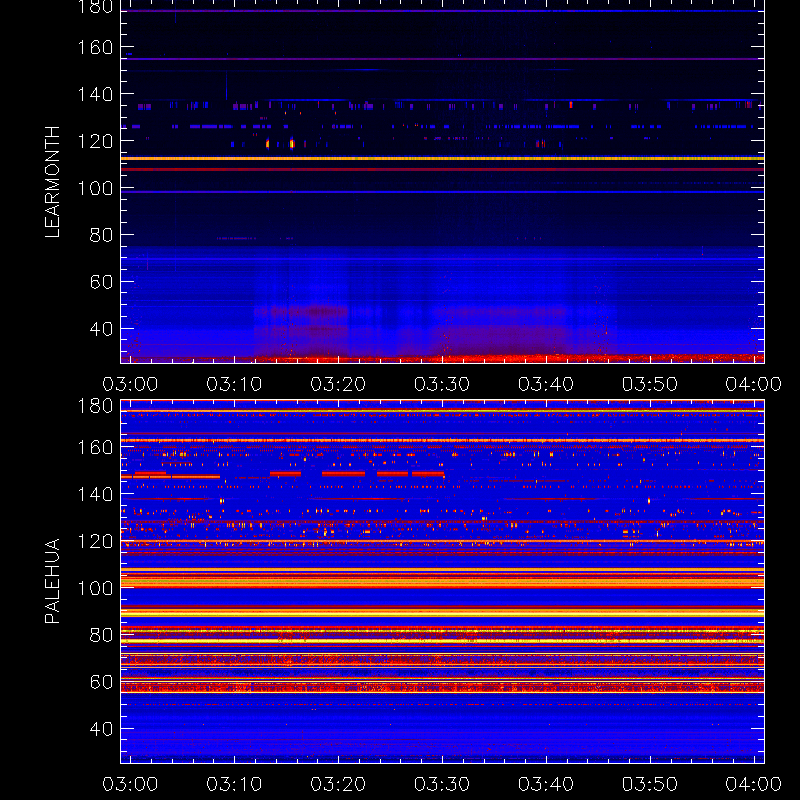Click the 120 tick label on the Learmonth plot
Image resolution: width=800 pixels, height=800 pixels.
[x=95, y=141]
